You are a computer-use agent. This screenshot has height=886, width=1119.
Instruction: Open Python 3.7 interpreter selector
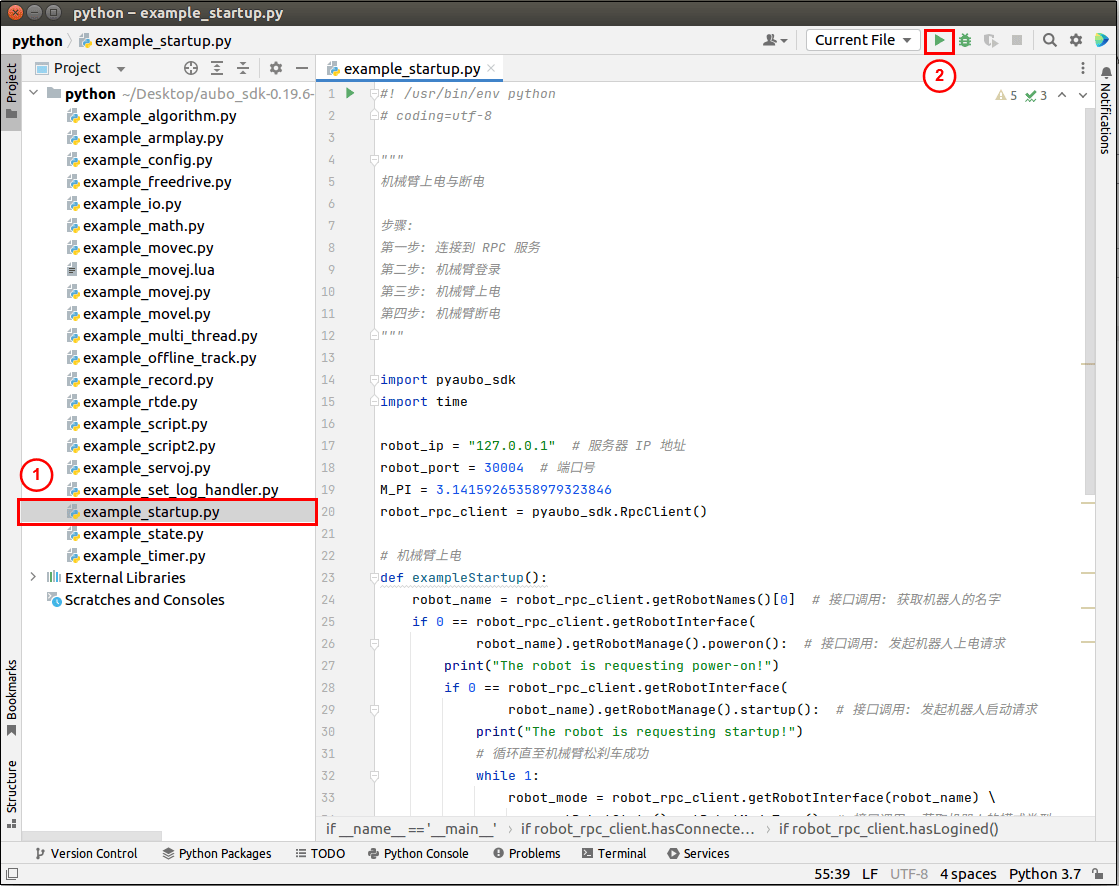pos(1045,874)
